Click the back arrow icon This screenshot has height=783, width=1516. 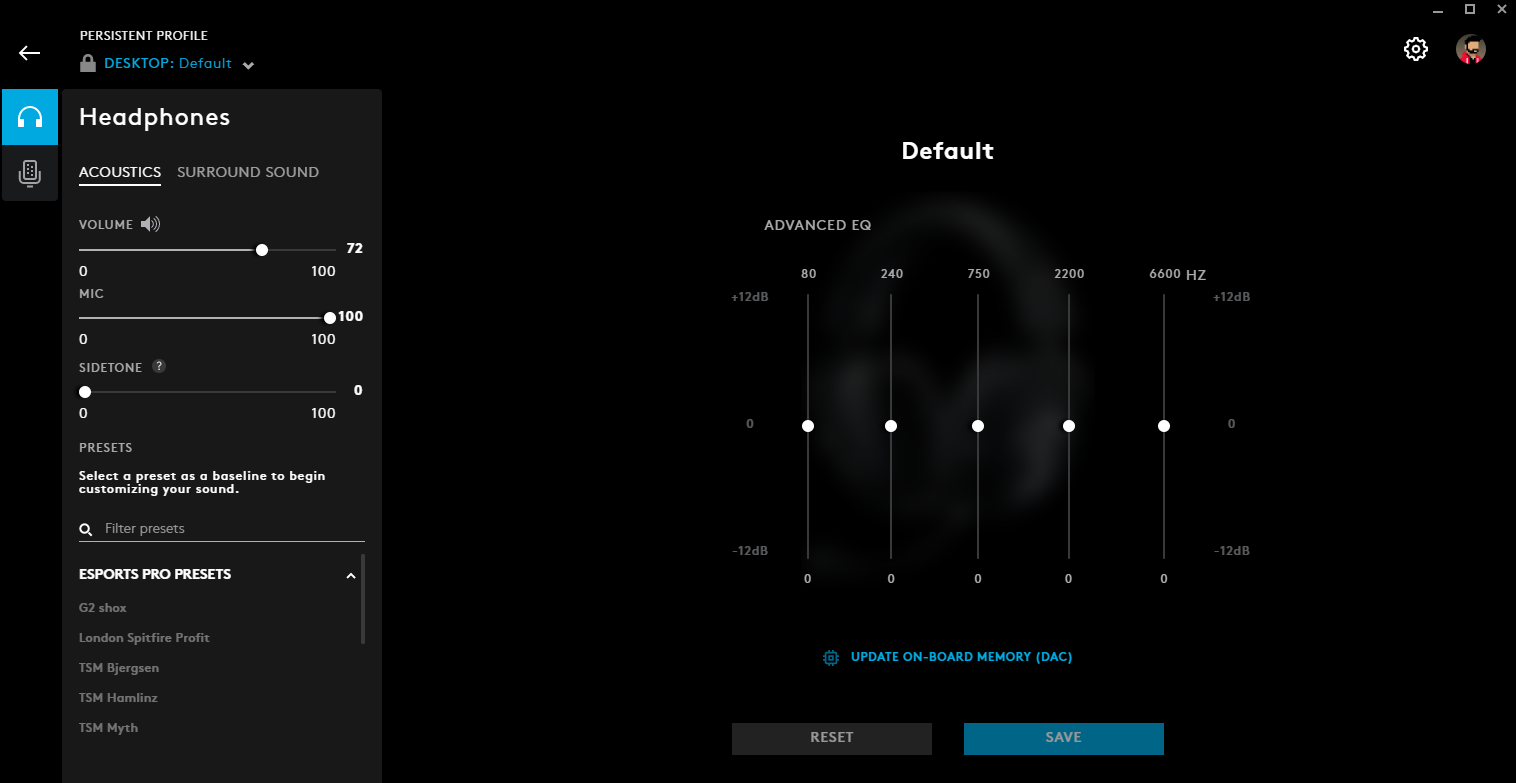tap(30, 53)
